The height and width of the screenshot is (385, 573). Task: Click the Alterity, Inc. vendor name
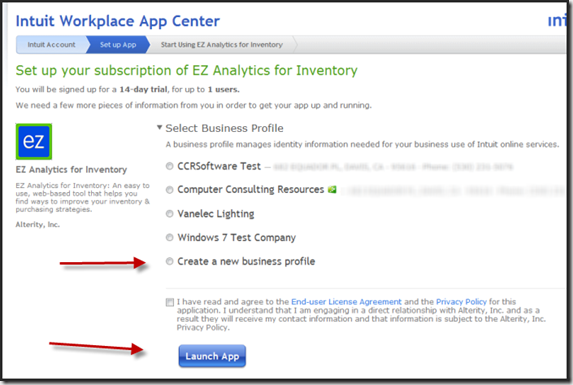(37, 225)
